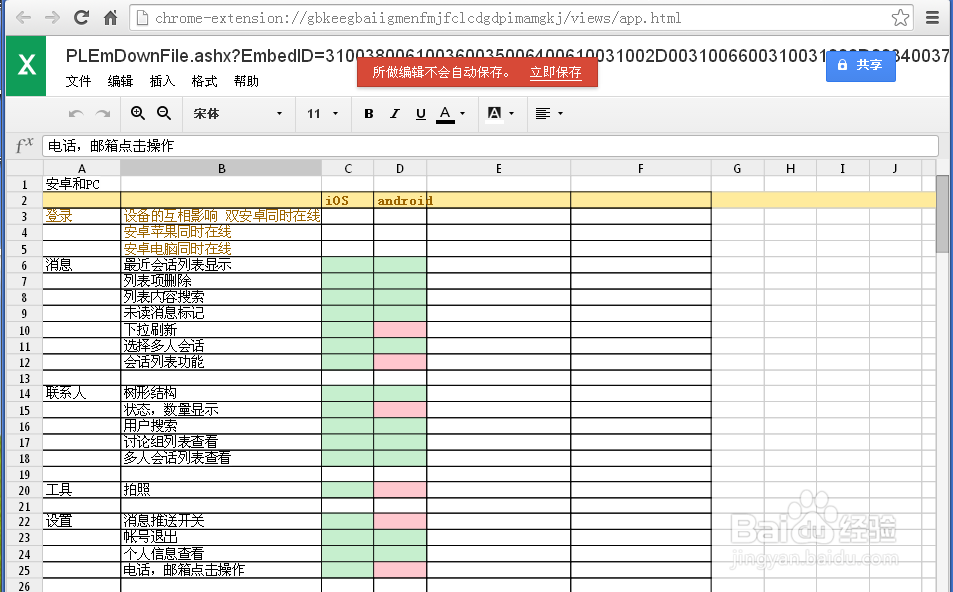Select the Zoom Out magnifier tool
953x592 pixels.
tap(163, 113)
